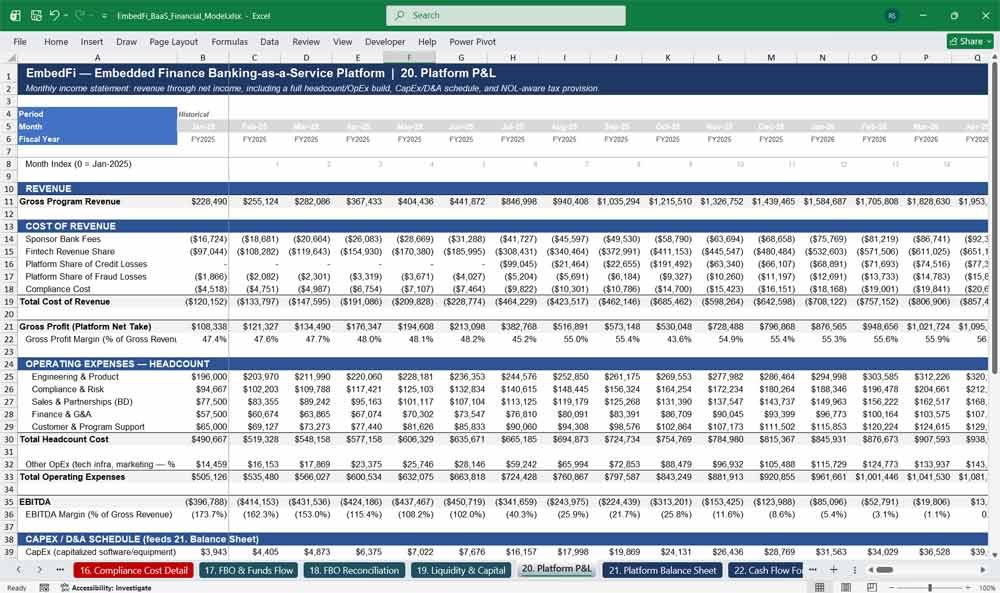Click the zoom out minus button
The height and width of the screenshot is (593, 1000).
click(x=892, y=587)
